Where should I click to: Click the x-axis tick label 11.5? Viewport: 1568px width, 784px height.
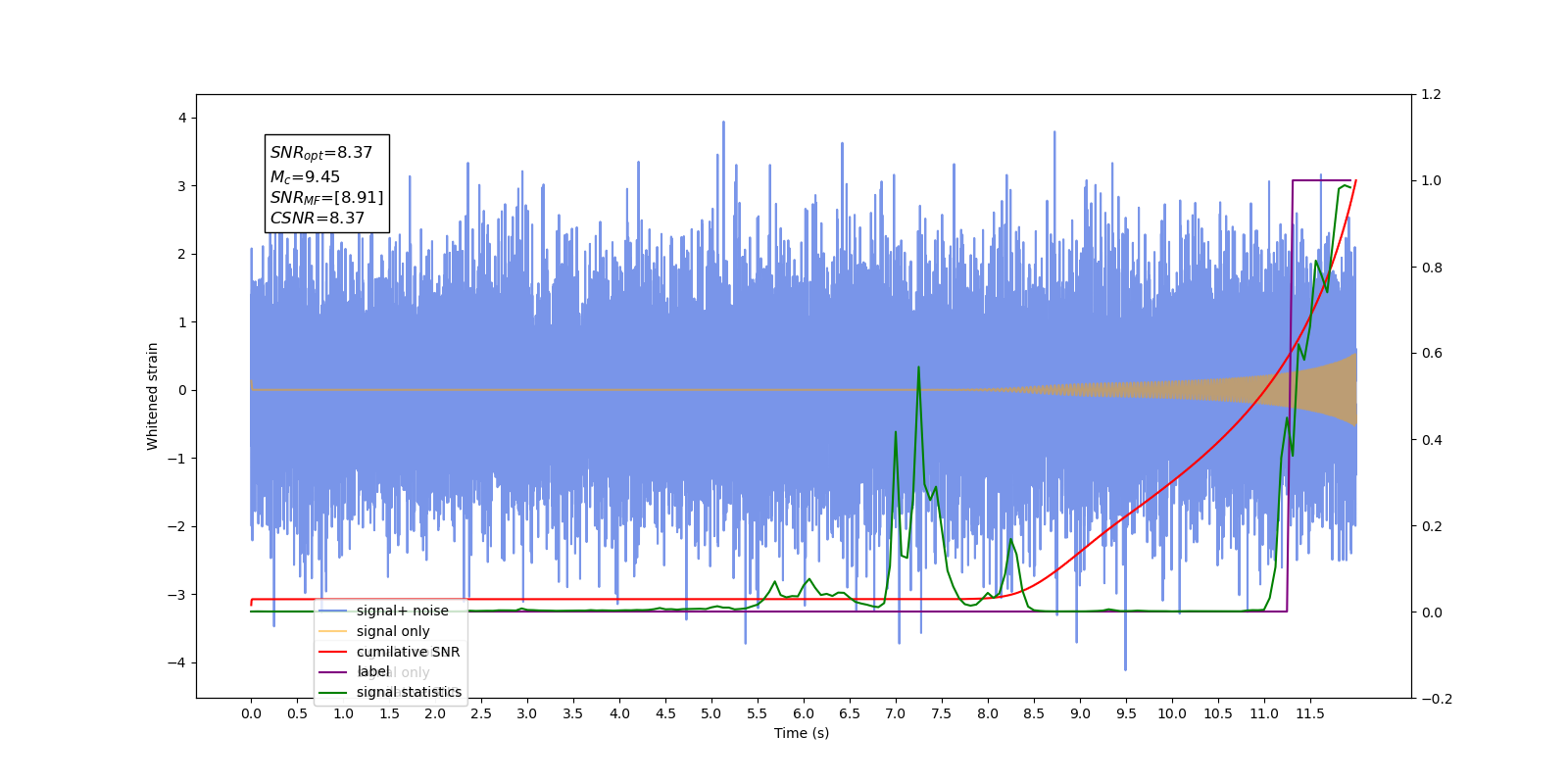pos(1310,713)
